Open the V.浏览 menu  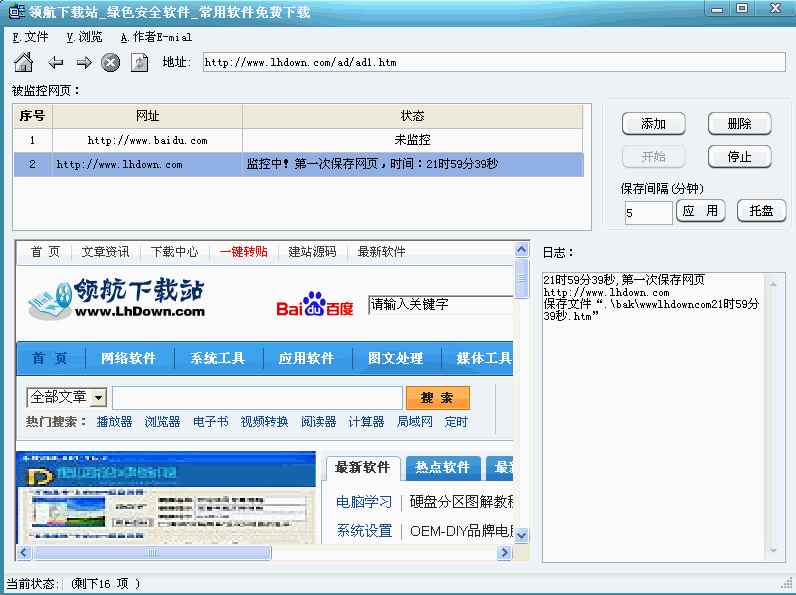tap(84, 37)
